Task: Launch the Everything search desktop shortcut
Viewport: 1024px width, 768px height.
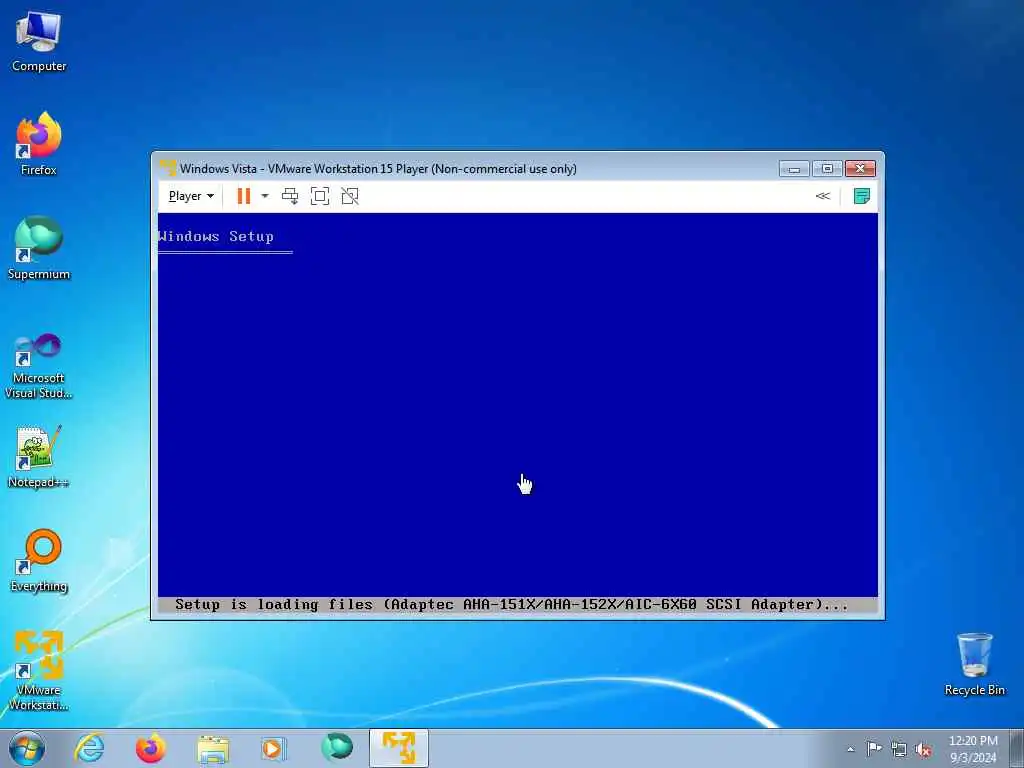Action: [x=39, y=560]
